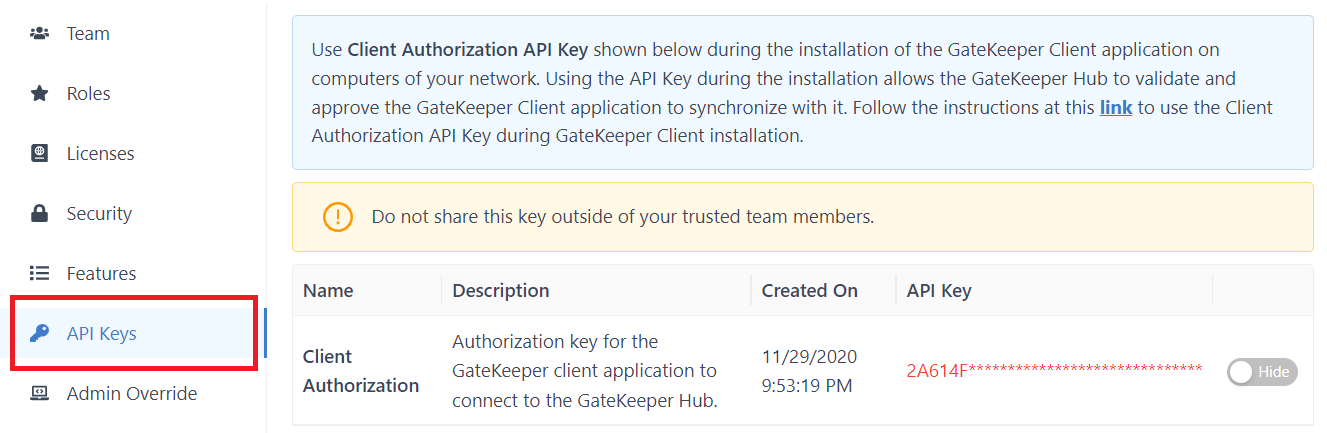Viewport: 1327px width, 433px height.
Task: Follow the instructions link
Action: (1115, 107)
